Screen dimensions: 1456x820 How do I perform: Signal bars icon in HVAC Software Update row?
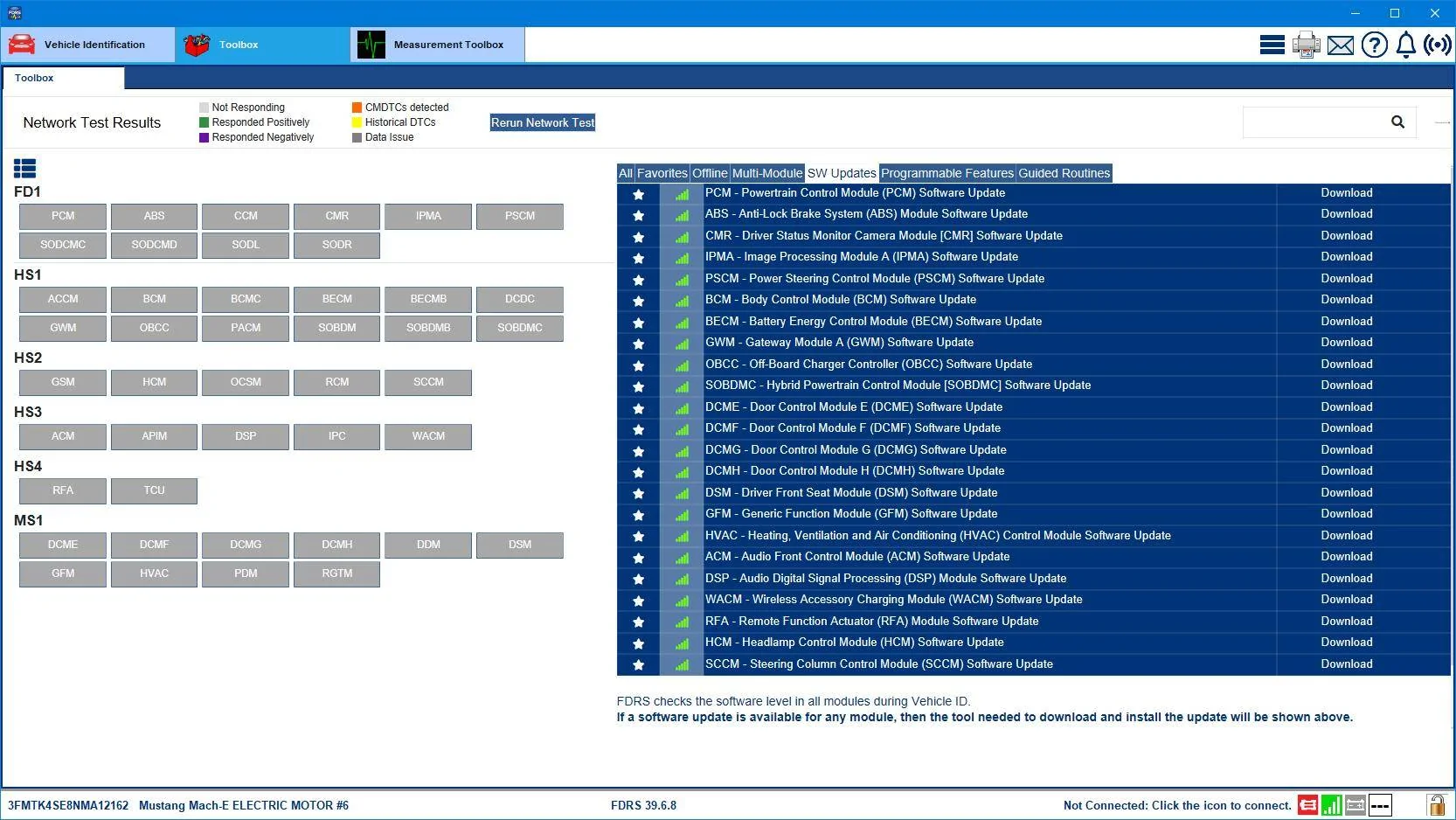click(x=682, y=537)
